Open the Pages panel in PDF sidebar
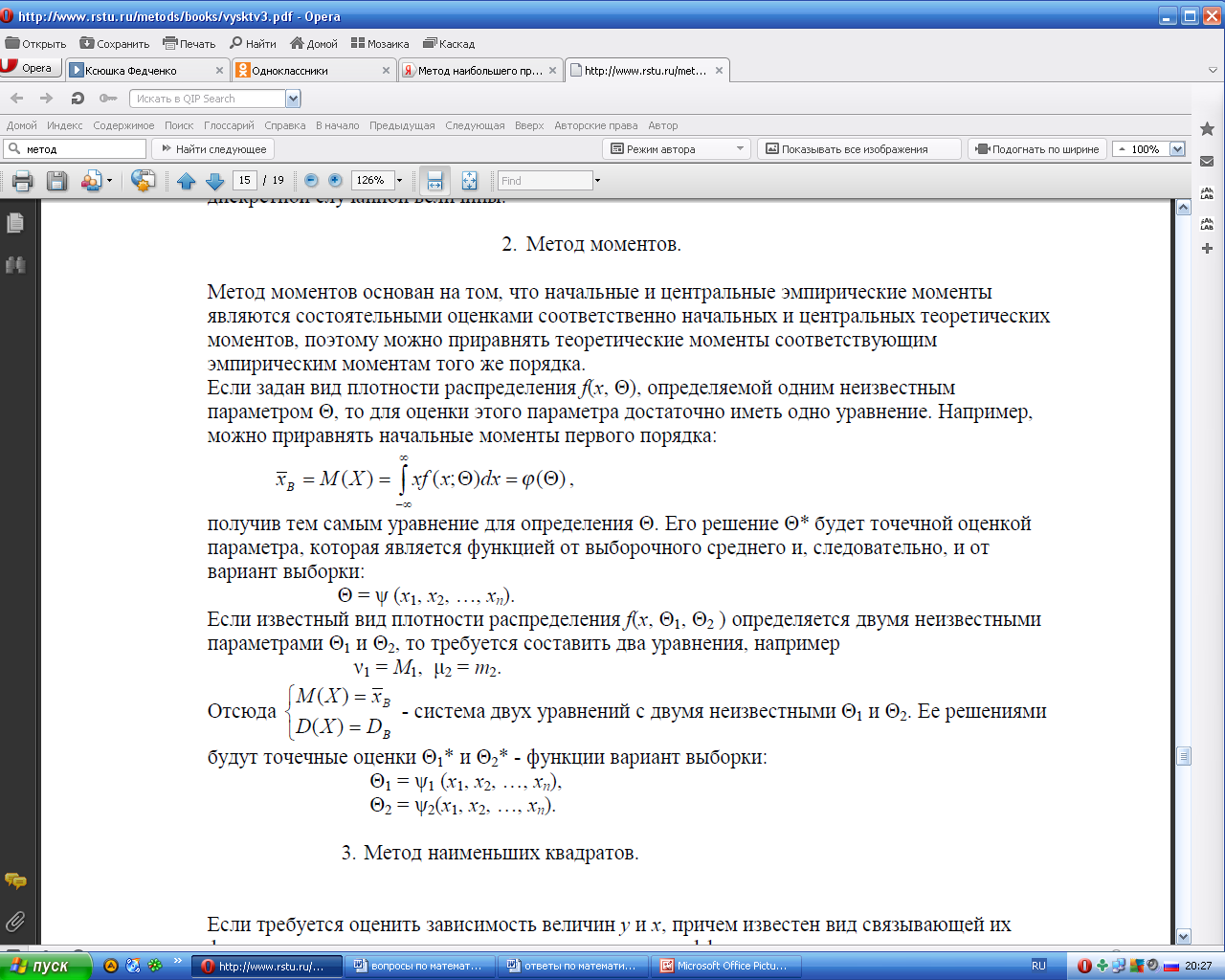The width and height of the screenshot is (1225, 980). coord(15,223)
